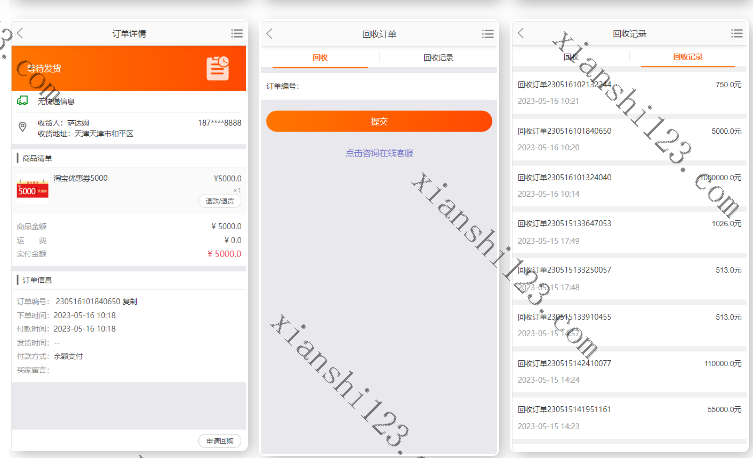Open the 淘宝优惠券5000 product thumbnail
This screenshot has height=458, width=753.
33,189
